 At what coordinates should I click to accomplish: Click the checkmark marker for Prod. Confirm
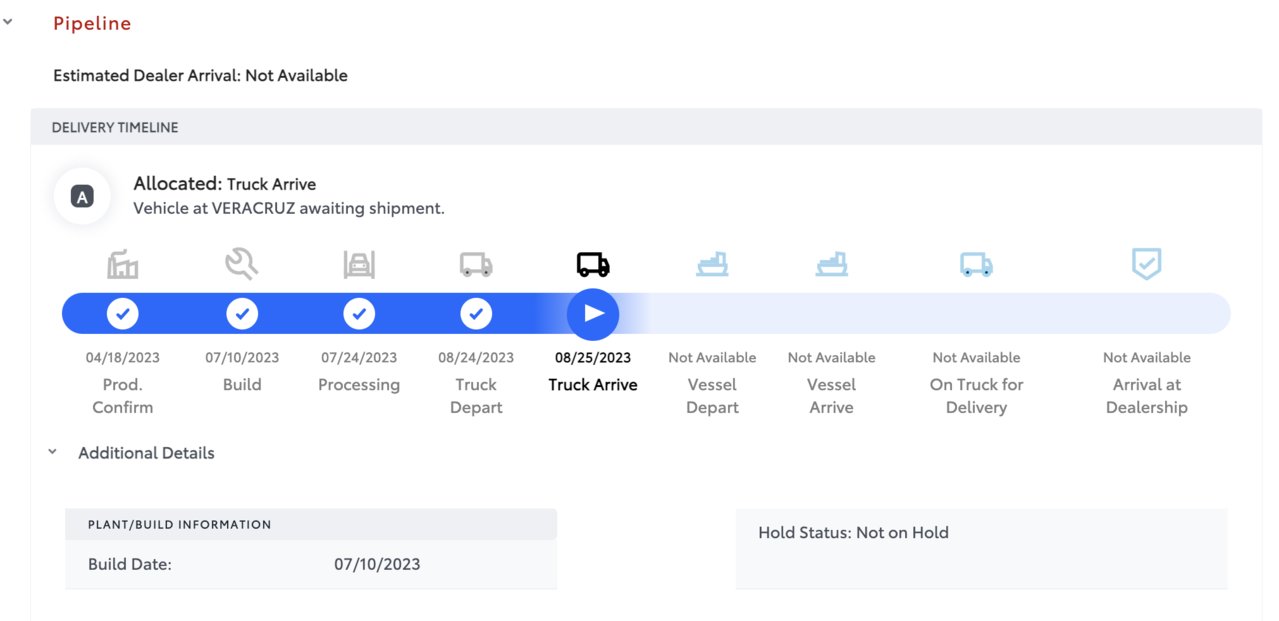point(123,314)
